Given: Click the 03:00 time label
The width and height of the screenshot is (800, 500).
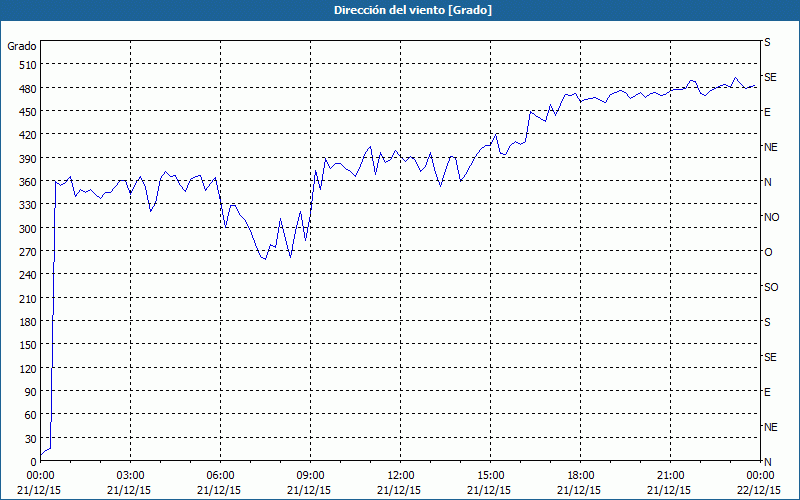Looking at the screenshot, I should click(x=130, y=476).
